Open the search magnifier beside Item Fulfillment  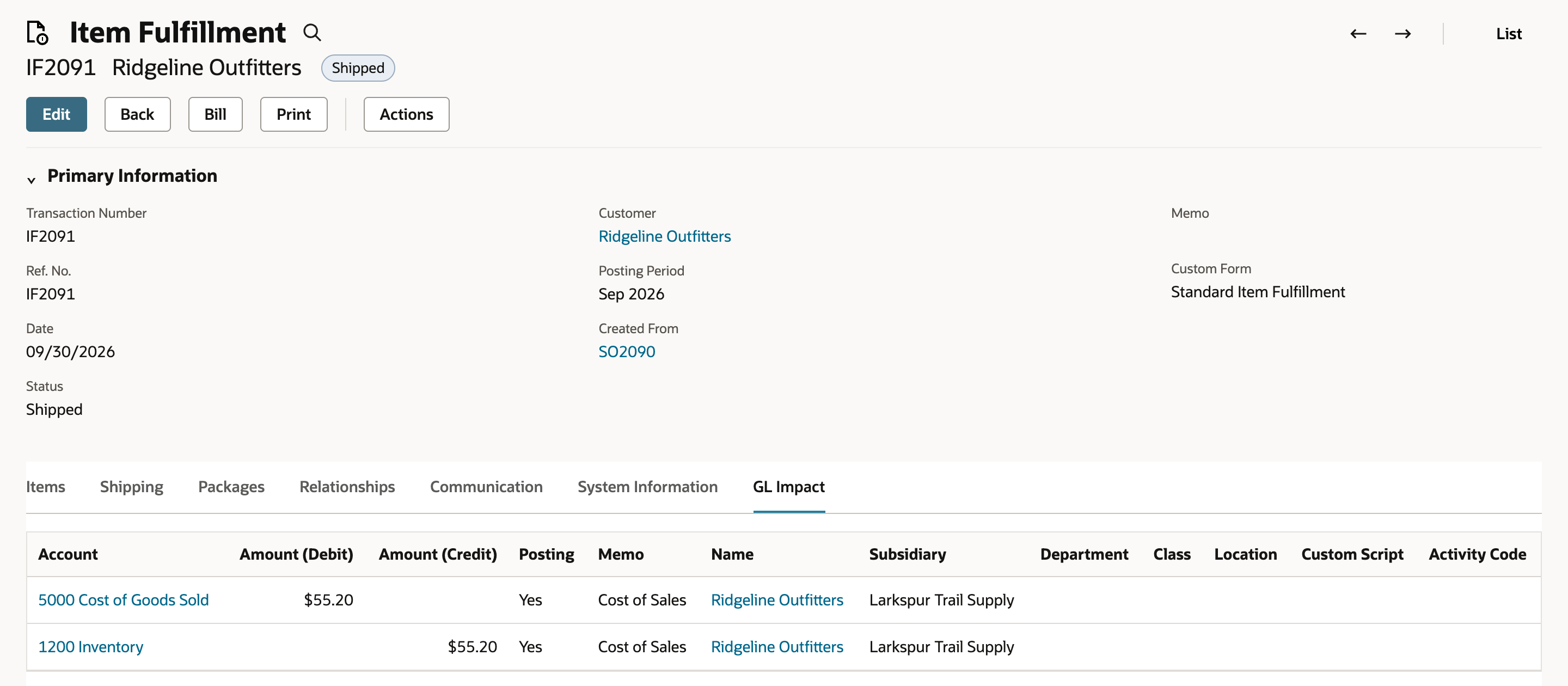click(x=313, y=33)
